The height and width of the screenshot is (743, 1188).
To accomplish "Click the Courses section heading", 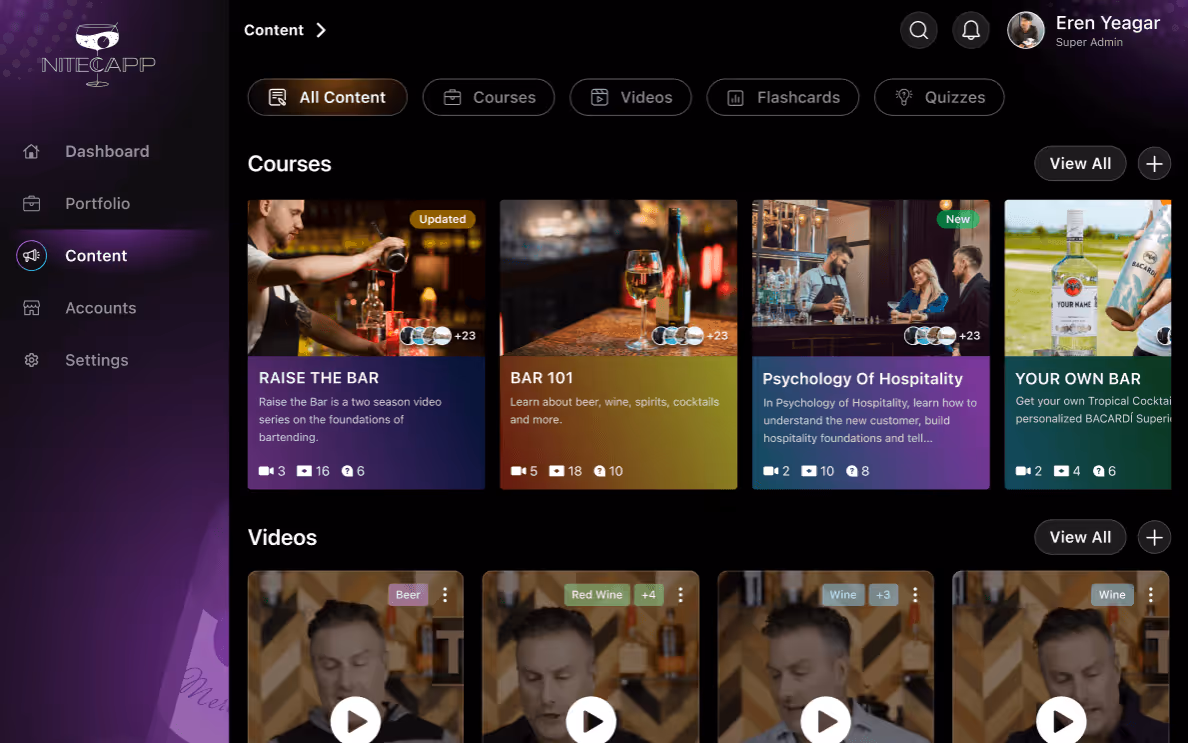I will [289, 164].
